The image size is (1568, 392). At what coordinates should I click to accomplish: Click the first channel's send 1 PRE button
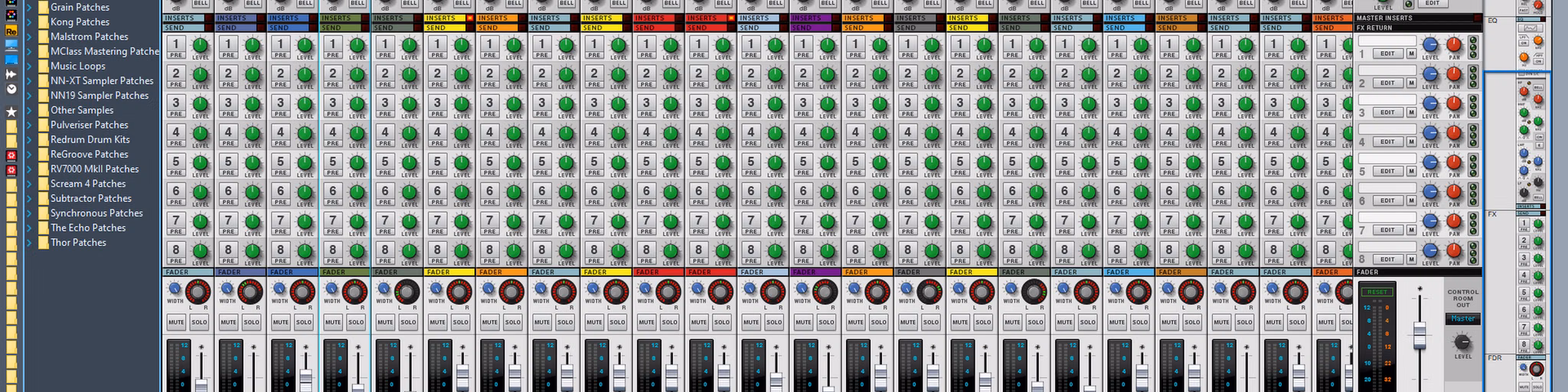[x=176, y=55]
